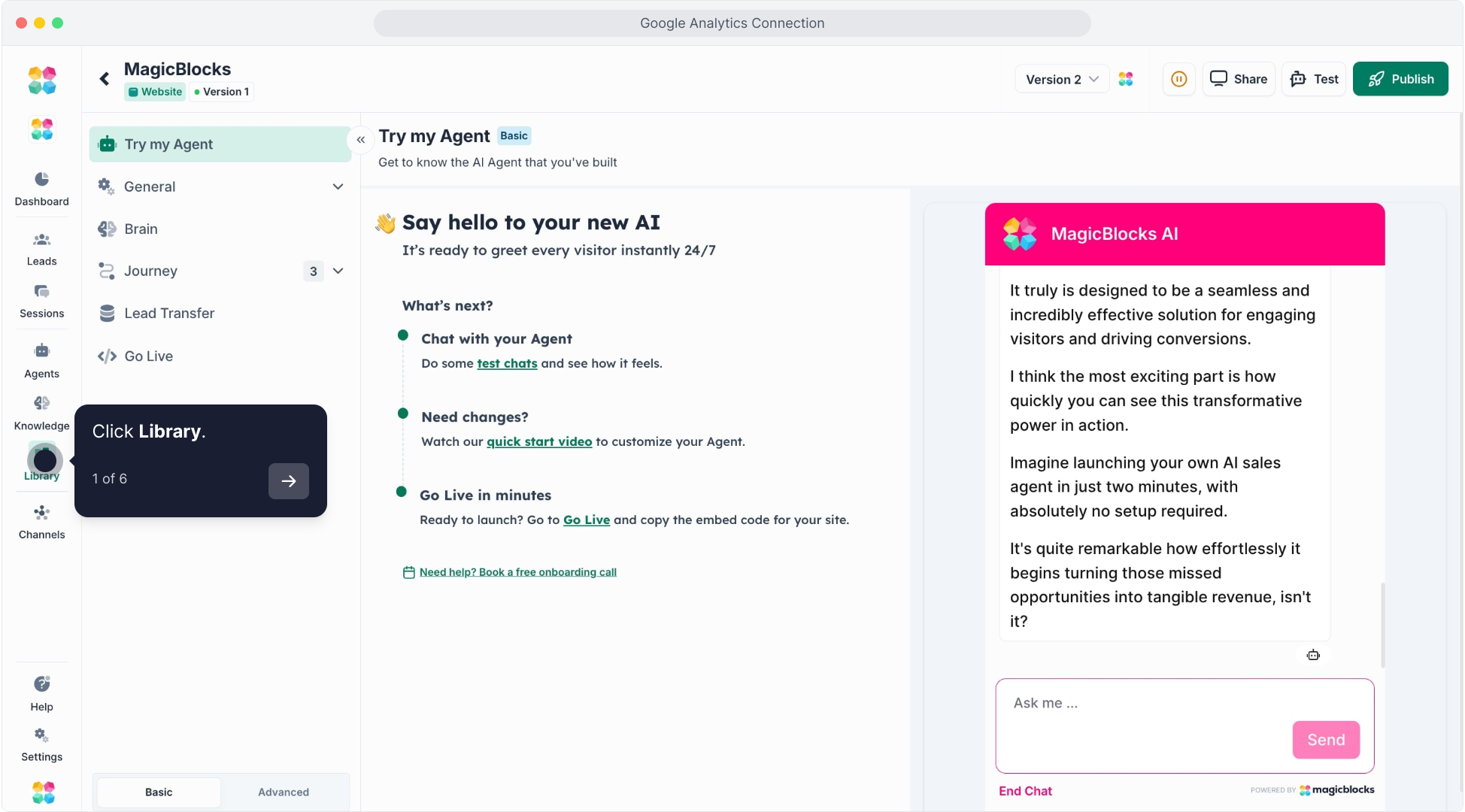
Task: Switch to Advanced mode toggle
Action: click(284, 792)
